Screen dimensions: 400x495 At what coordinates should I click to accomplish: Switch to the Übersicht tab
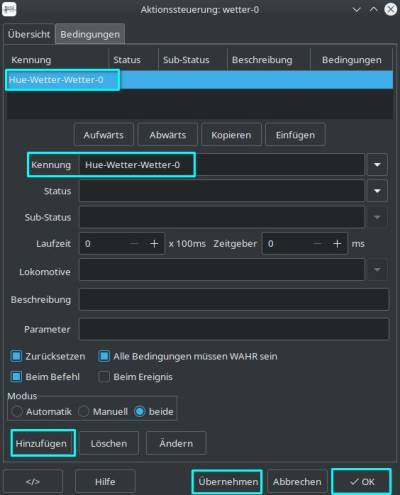click(x=29, y=34)
